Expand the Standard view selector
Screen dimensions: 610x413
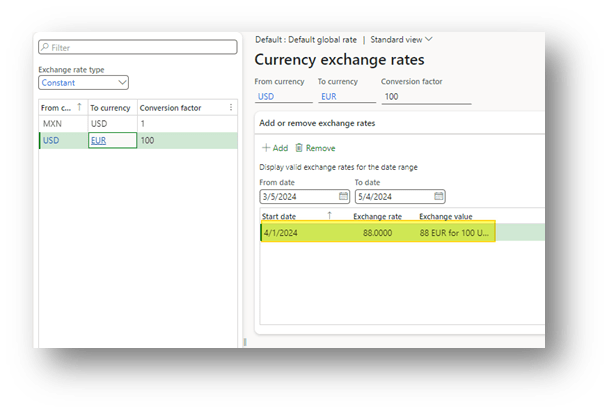point(429,39)
